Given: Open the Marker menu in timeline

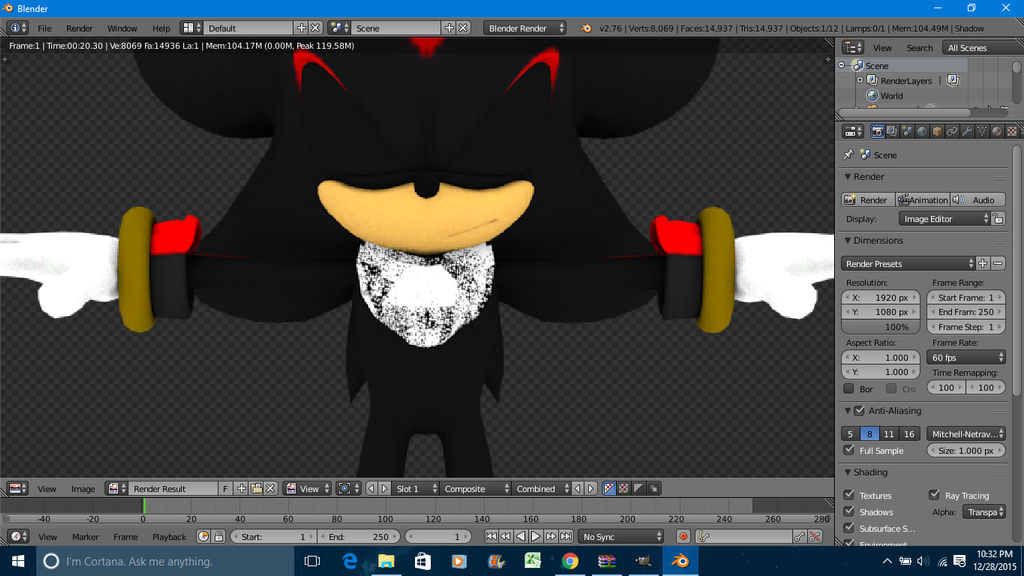Looking at the screenshot, I should (86, 537).
